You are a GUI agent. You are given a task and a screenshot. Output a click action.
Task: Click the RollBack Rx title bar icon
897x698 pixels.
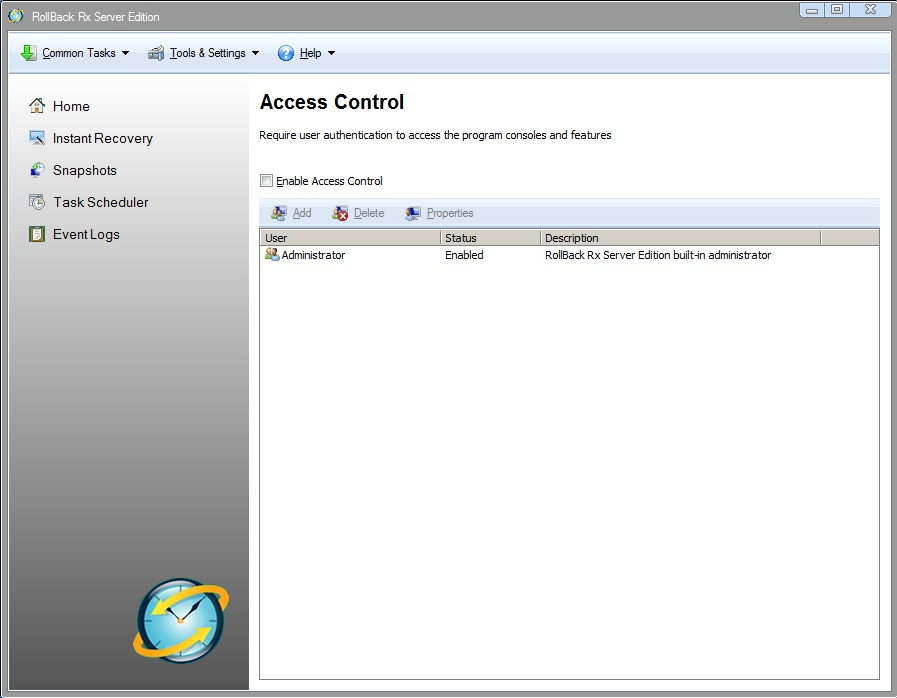[16, 16]
